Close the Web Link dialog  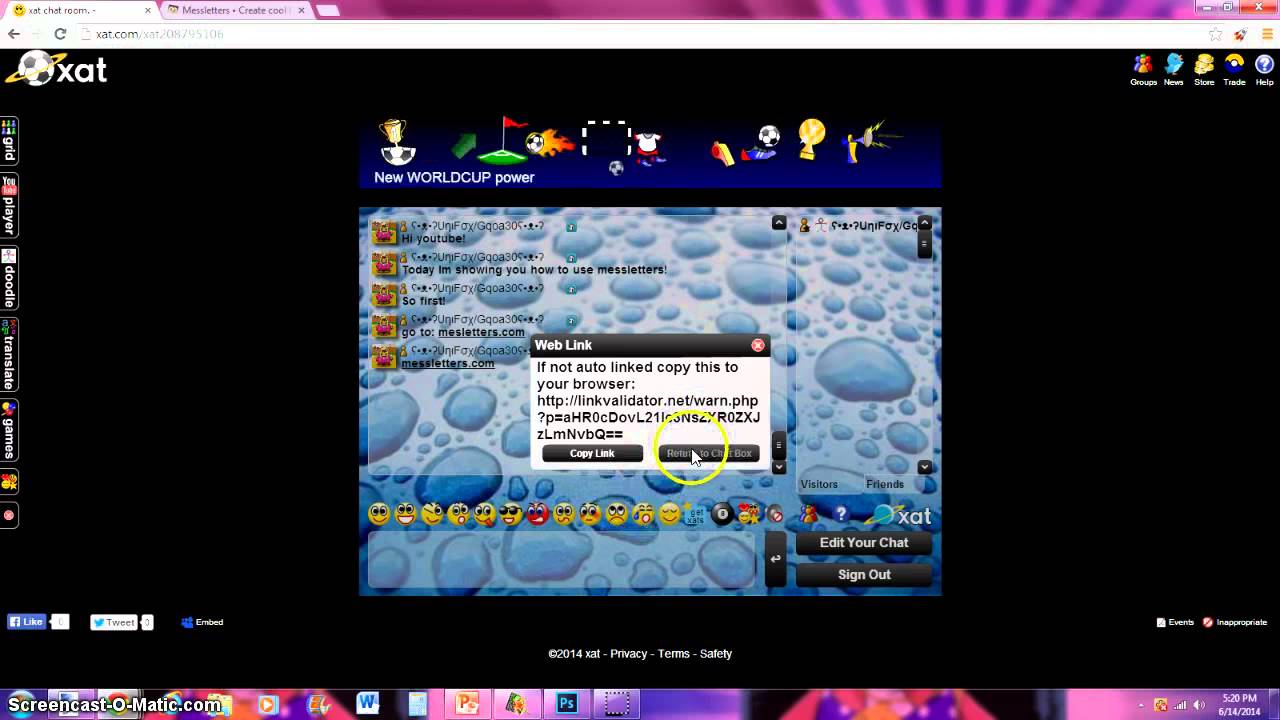click(758, 345)
